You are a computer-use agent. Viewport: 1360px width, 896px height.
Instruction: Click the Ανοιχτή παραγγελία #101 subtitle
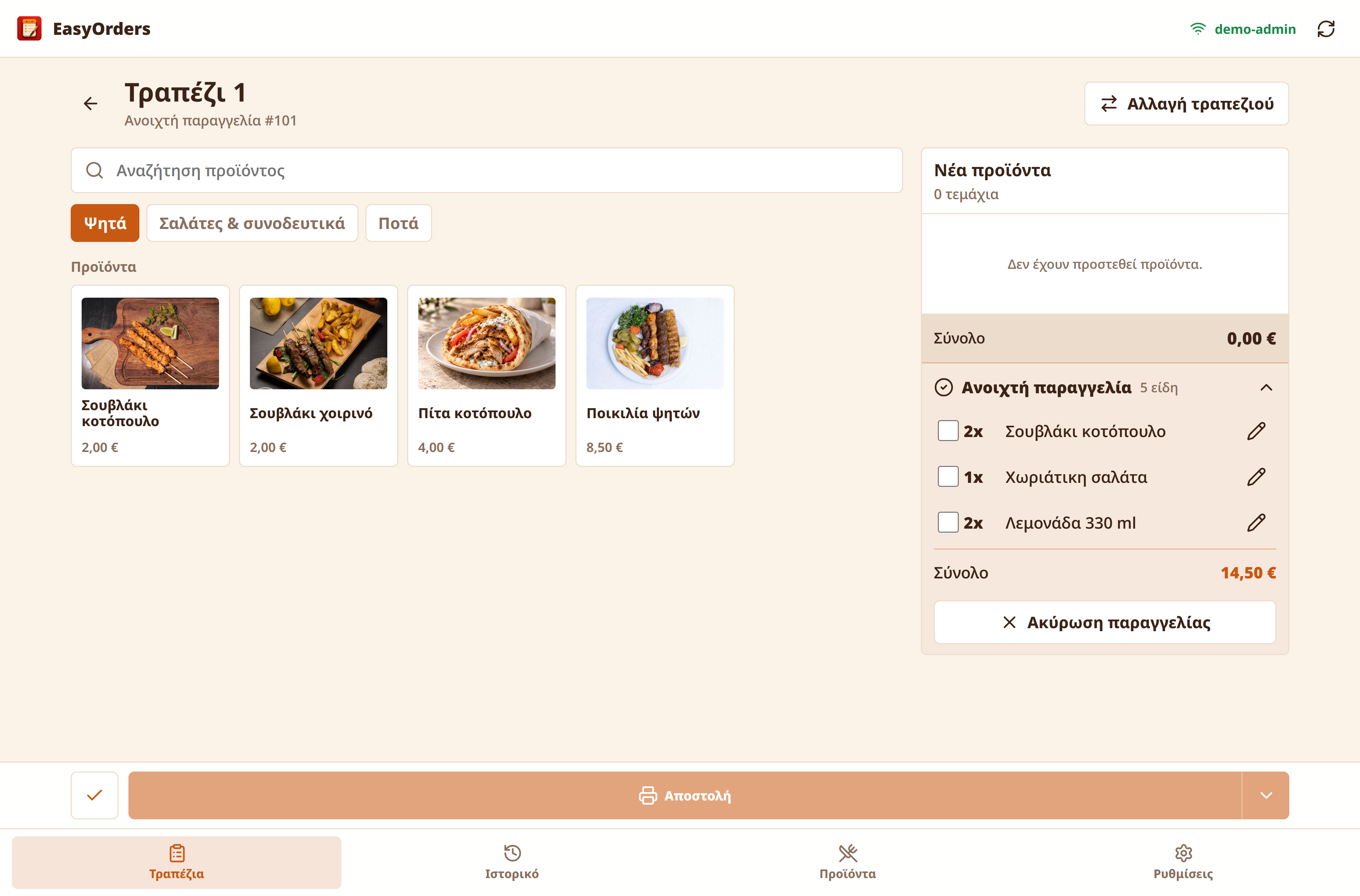210,120
